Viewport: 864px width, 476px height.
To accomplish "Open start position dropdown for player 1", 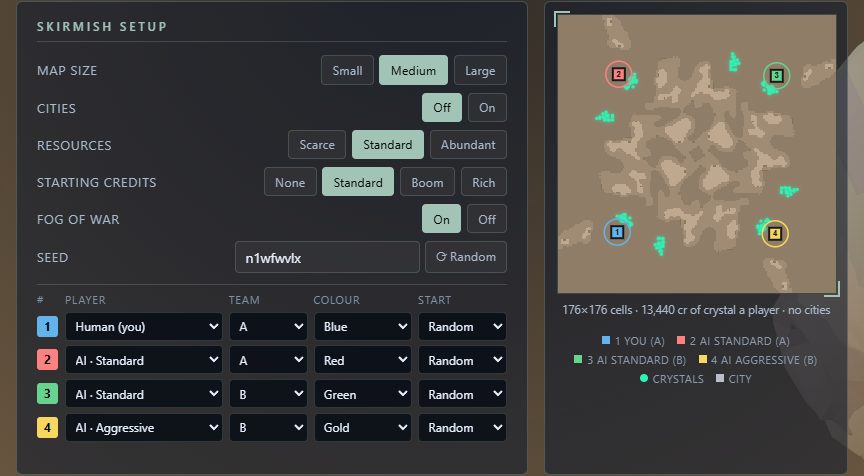I will pos(462,327).
